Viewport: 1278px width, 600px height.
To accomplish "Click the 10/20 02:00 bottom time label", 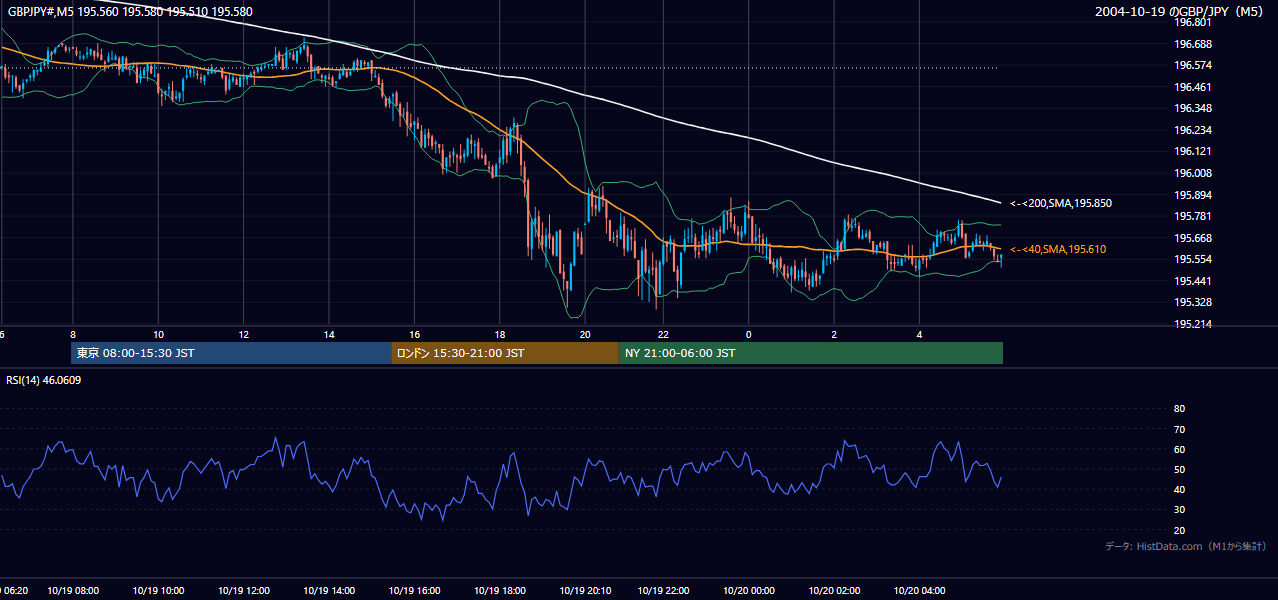I will [834, 591].
